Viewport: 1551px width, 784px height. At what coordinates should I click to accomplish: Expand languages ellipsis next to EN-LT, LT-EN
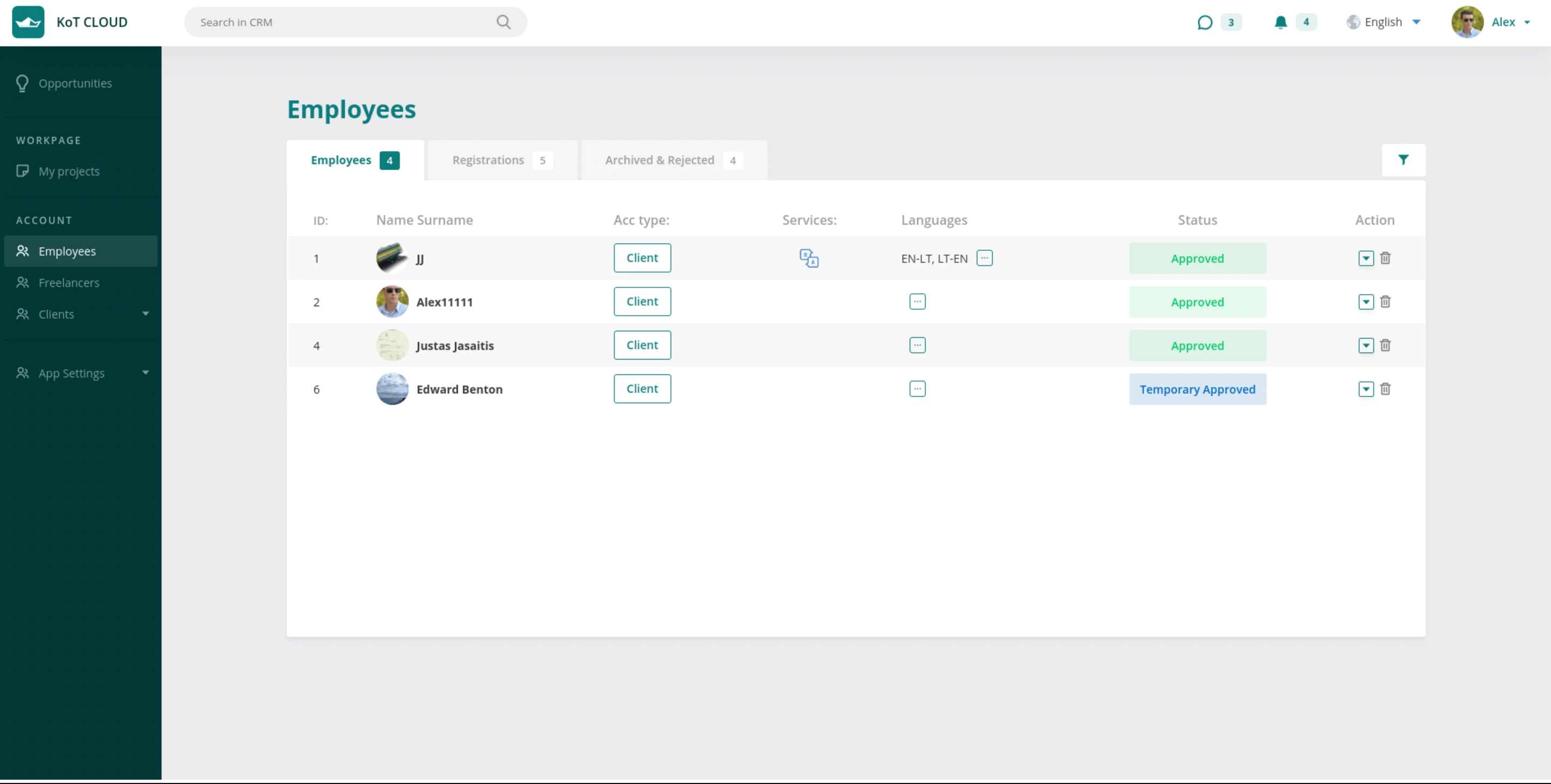coord(984,258)
